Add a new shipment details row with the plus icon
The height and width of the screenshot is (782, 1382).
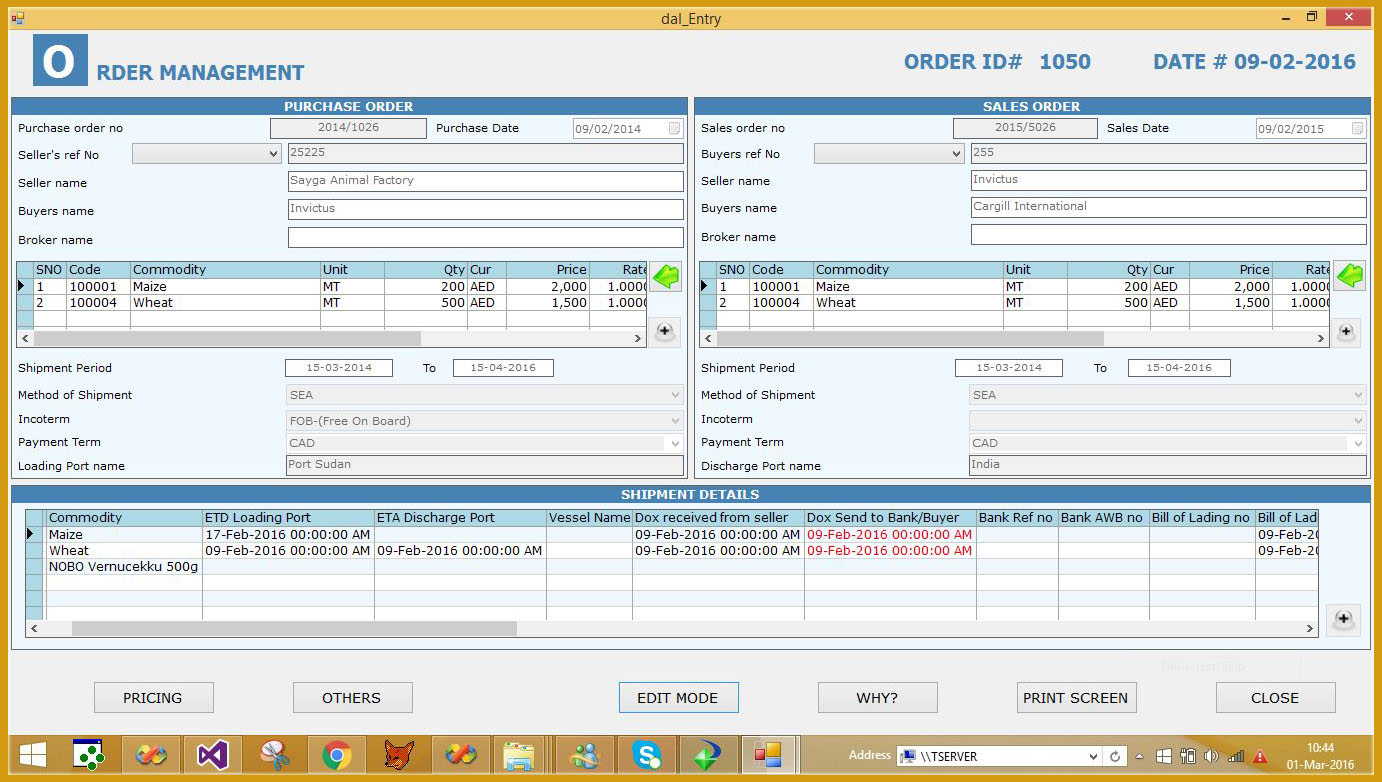tap(1343, 620)
